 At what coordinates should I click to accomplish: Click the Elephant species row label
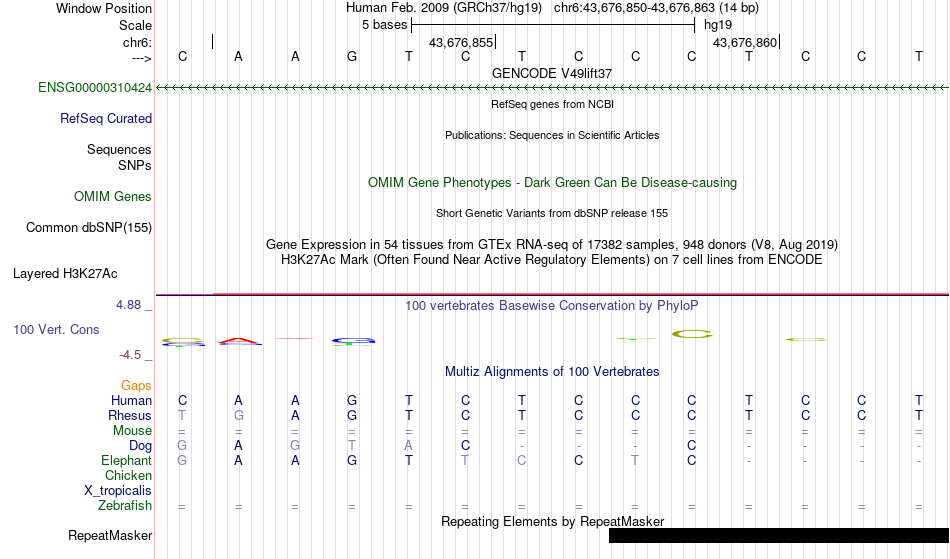126,461
